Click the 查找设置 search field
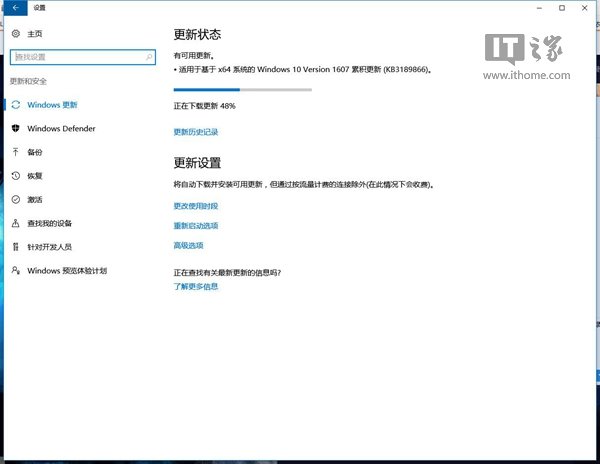The height and width of the screenshot is (464, 600). [x=83, y=57]
